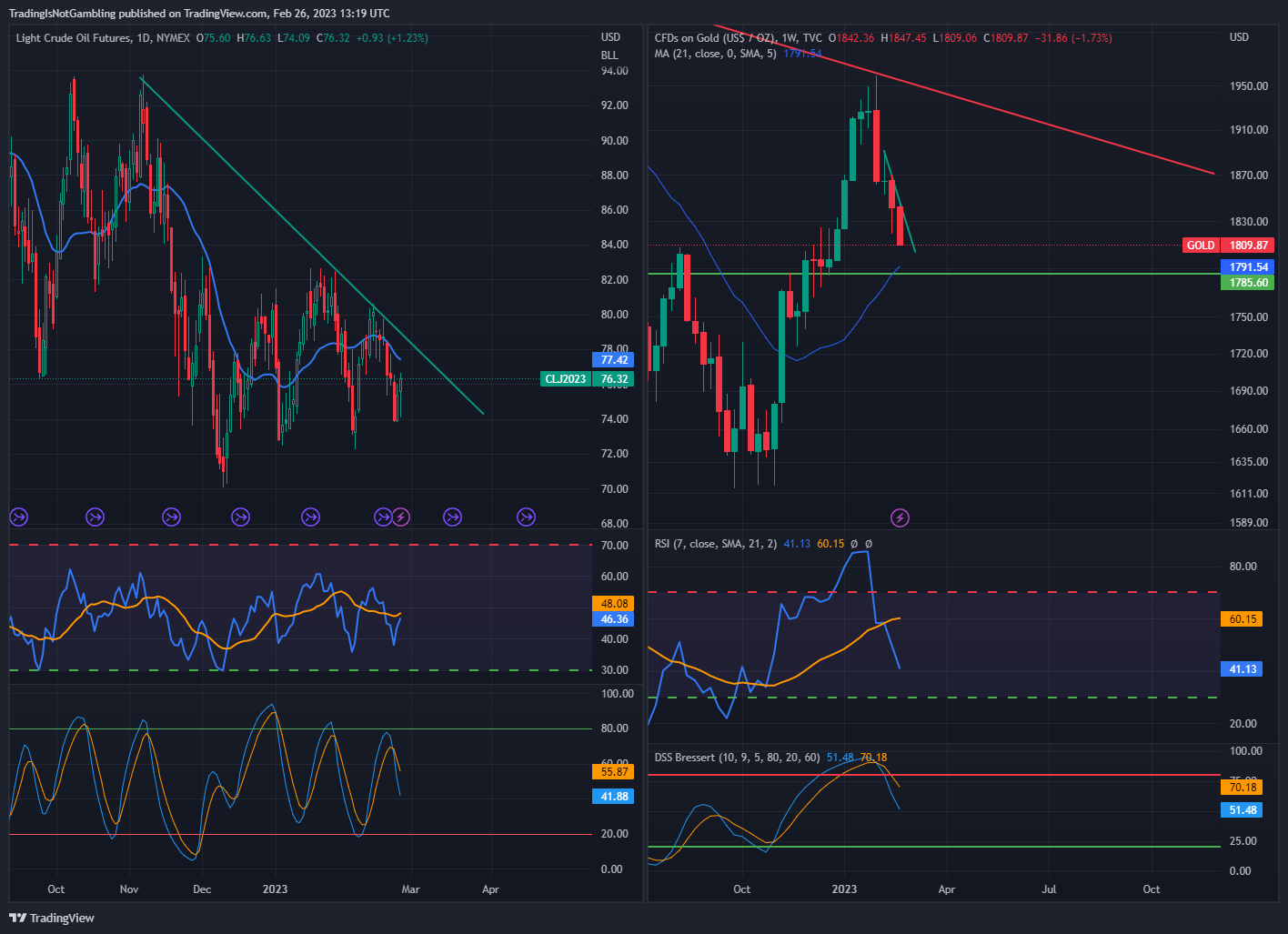Select the RSI (7, close, SMA, 21, 2) legend

click(716, 544)
